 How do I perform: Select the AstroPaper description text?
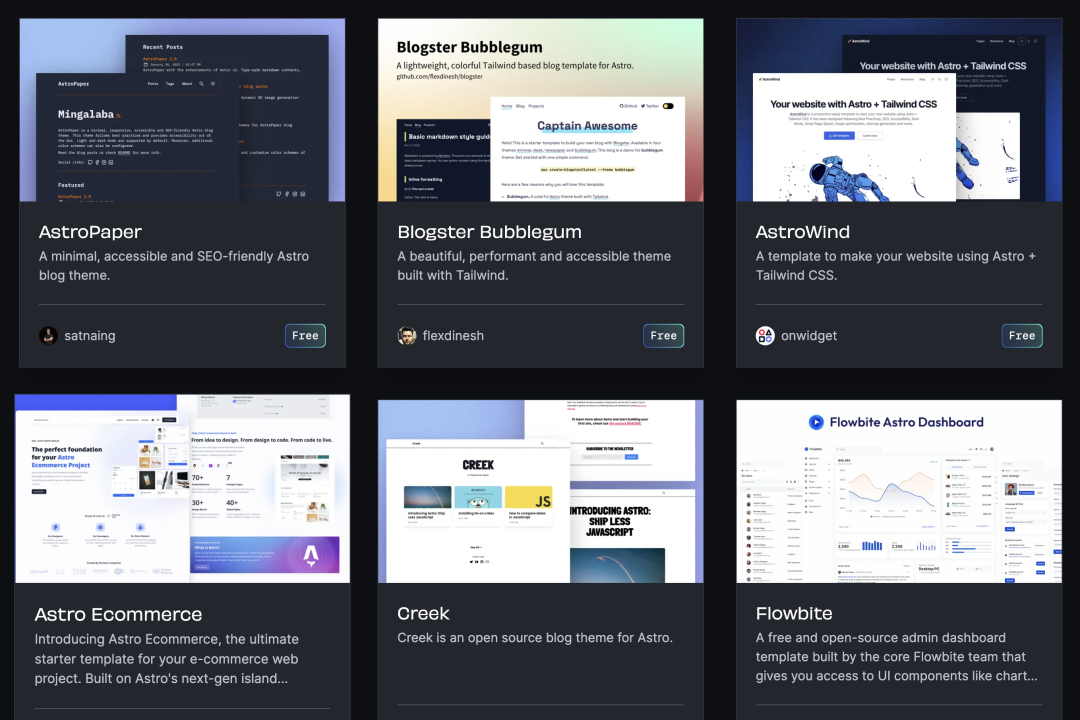174,265
